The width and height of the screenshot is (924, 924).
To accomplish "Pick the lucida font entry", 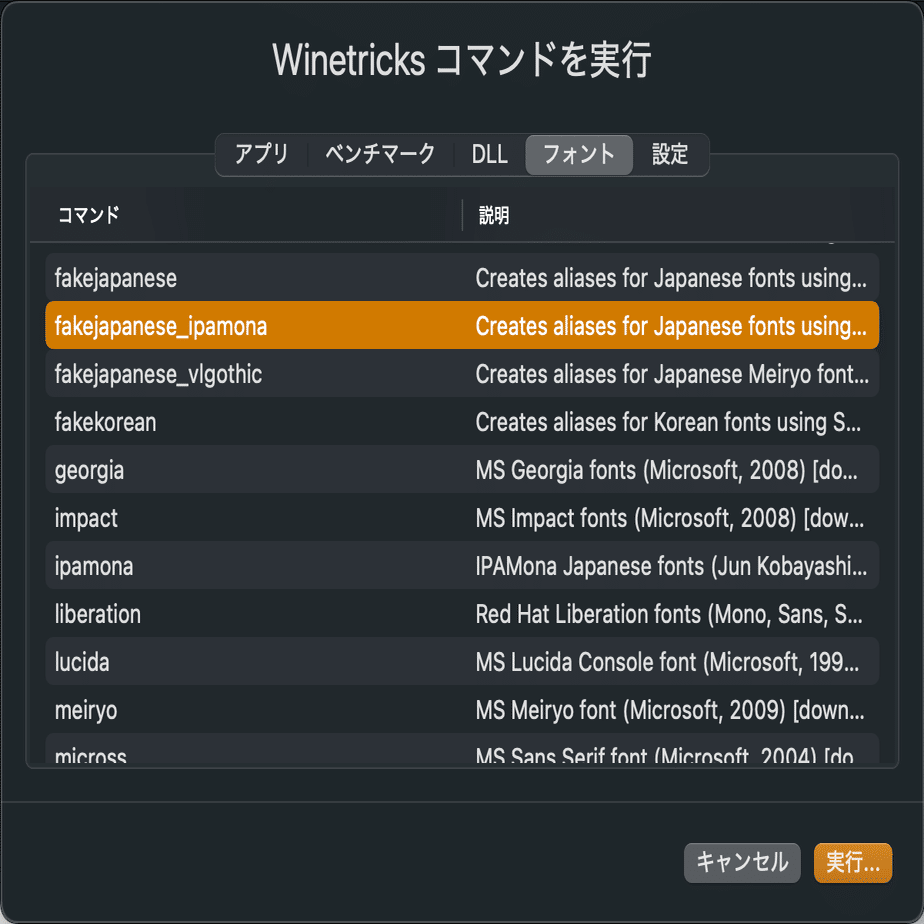I will pos(462,662).
